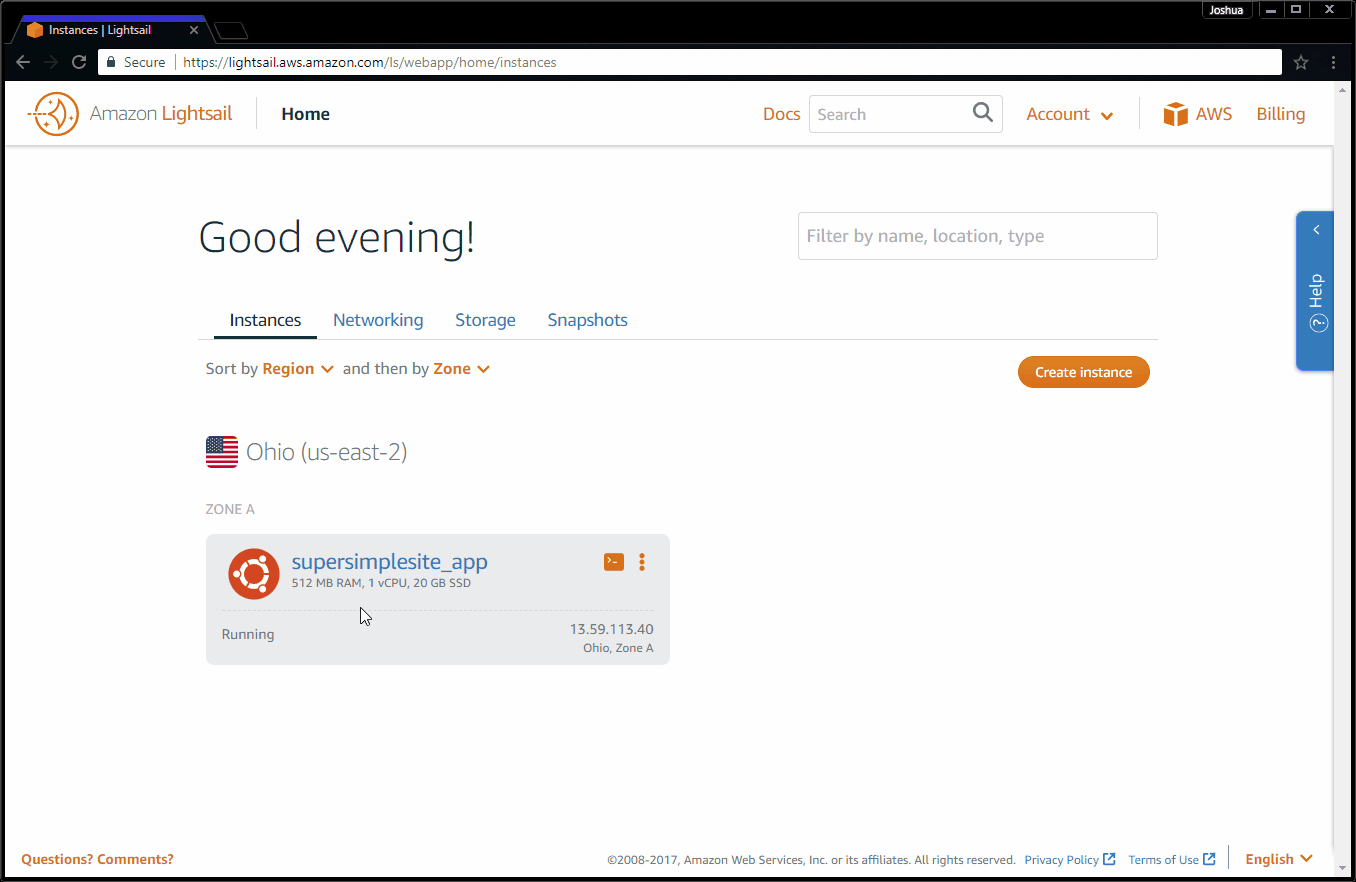The image size is (1356, 882).
Task: Open the English language dropdown
Action: pos(1278,859)
